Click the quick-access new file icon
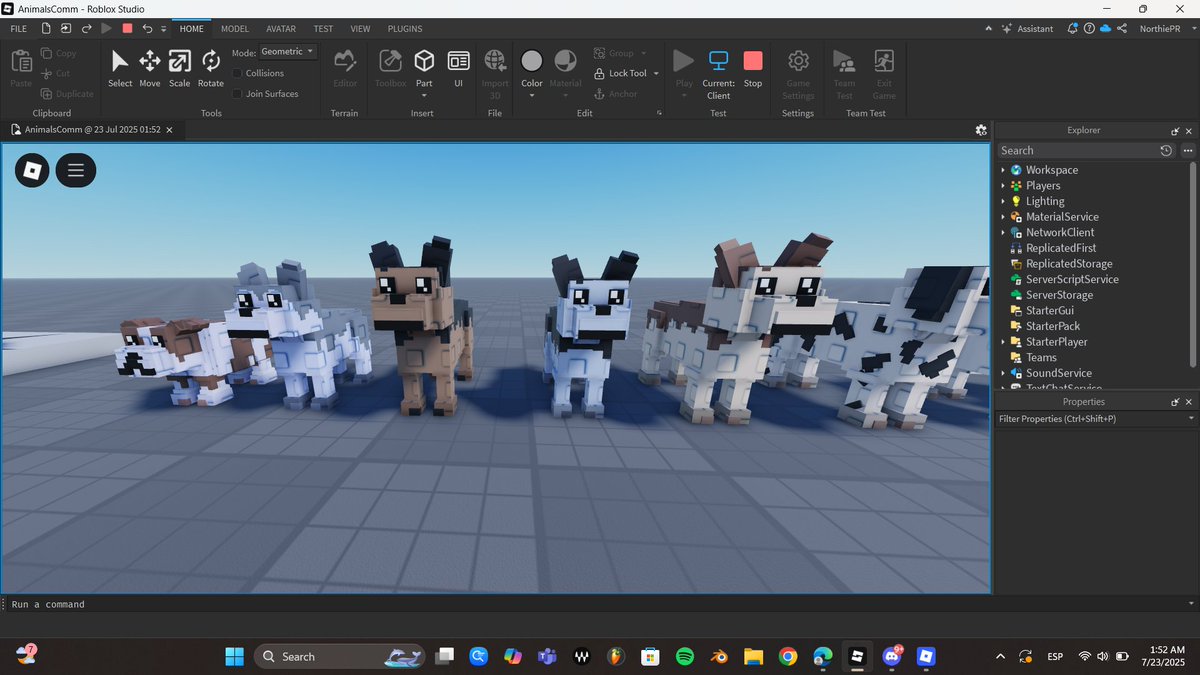1200x675 pixels. coord(46,29)
